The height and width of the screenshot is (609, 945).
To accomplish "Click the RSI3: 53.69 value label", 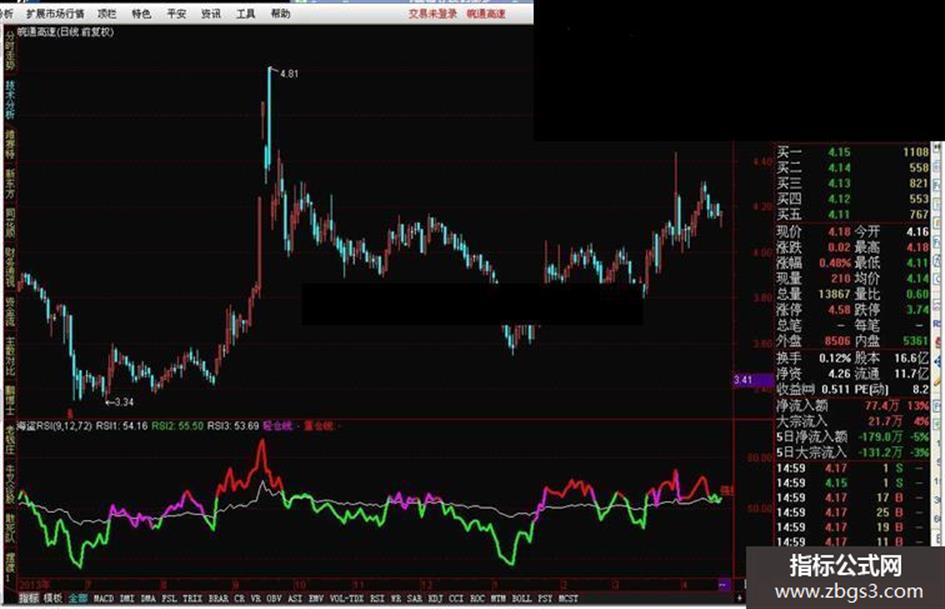I will pos(233,426).
